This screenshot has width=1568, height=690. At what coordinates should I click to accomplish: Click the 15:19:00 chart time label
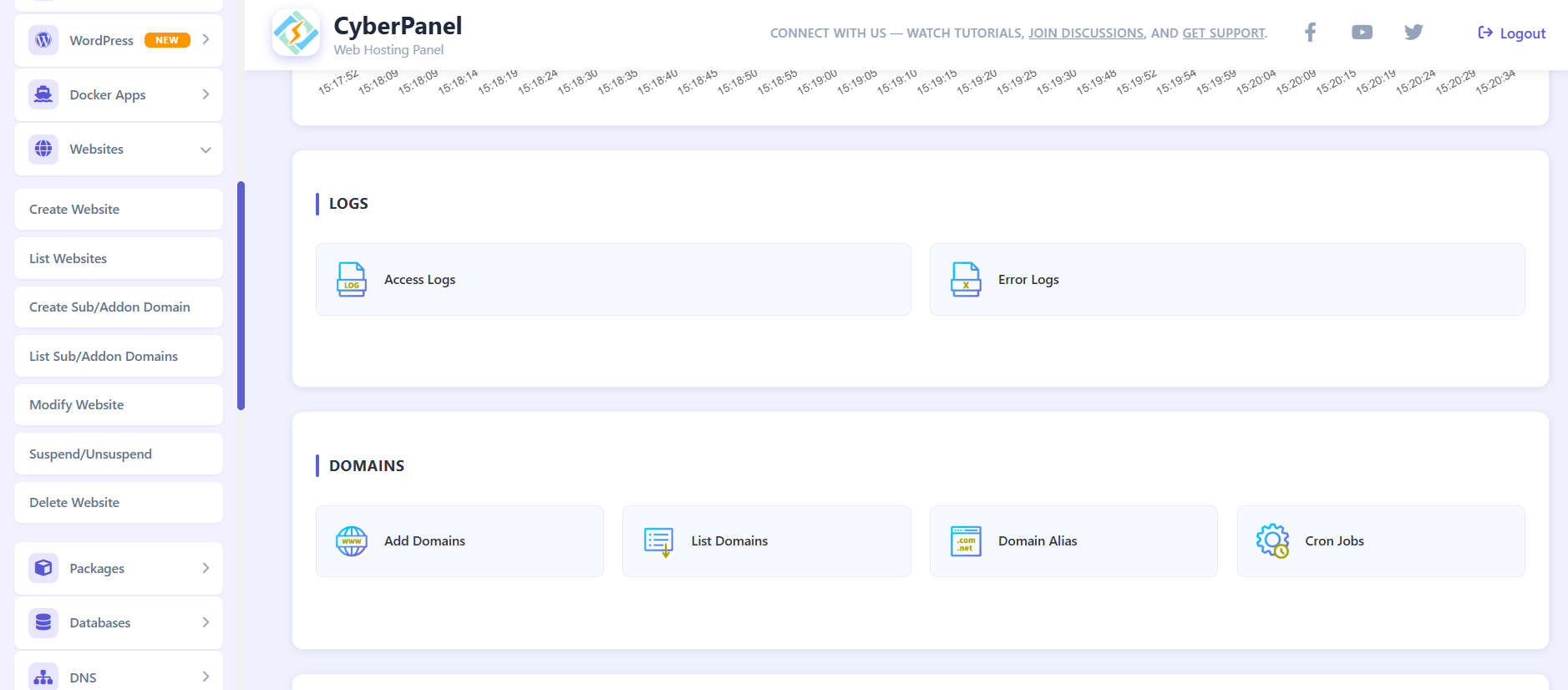817,83
